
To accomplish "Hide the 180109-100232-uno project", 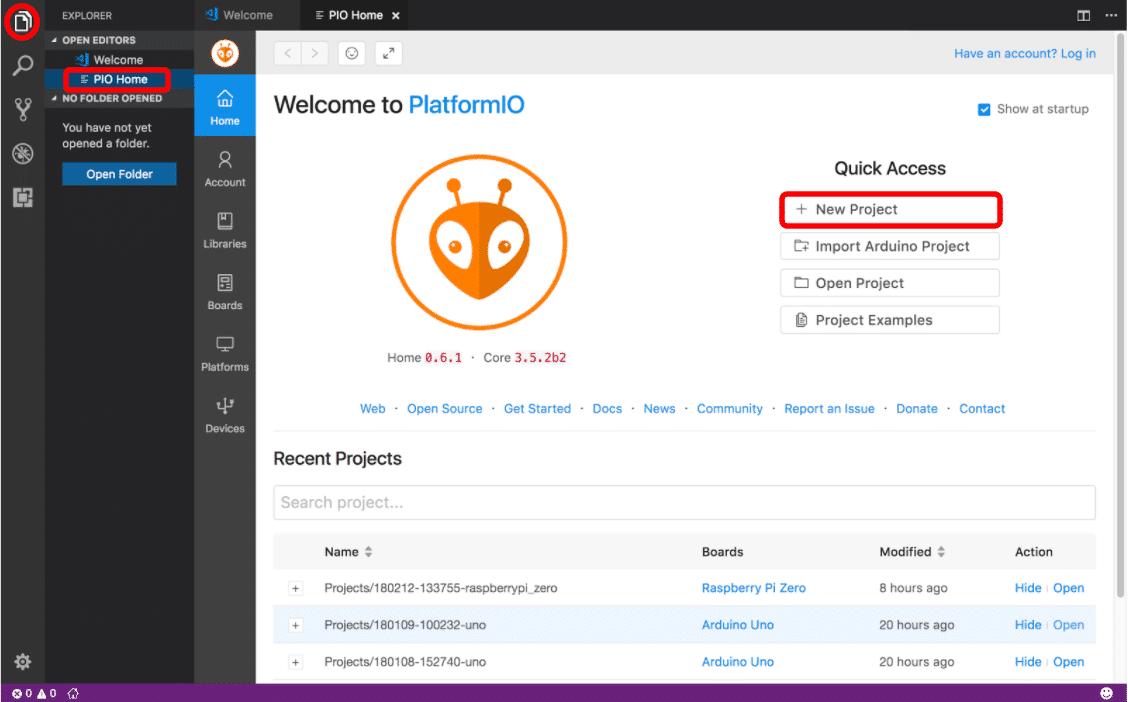I will click(x=1028, y=625).
